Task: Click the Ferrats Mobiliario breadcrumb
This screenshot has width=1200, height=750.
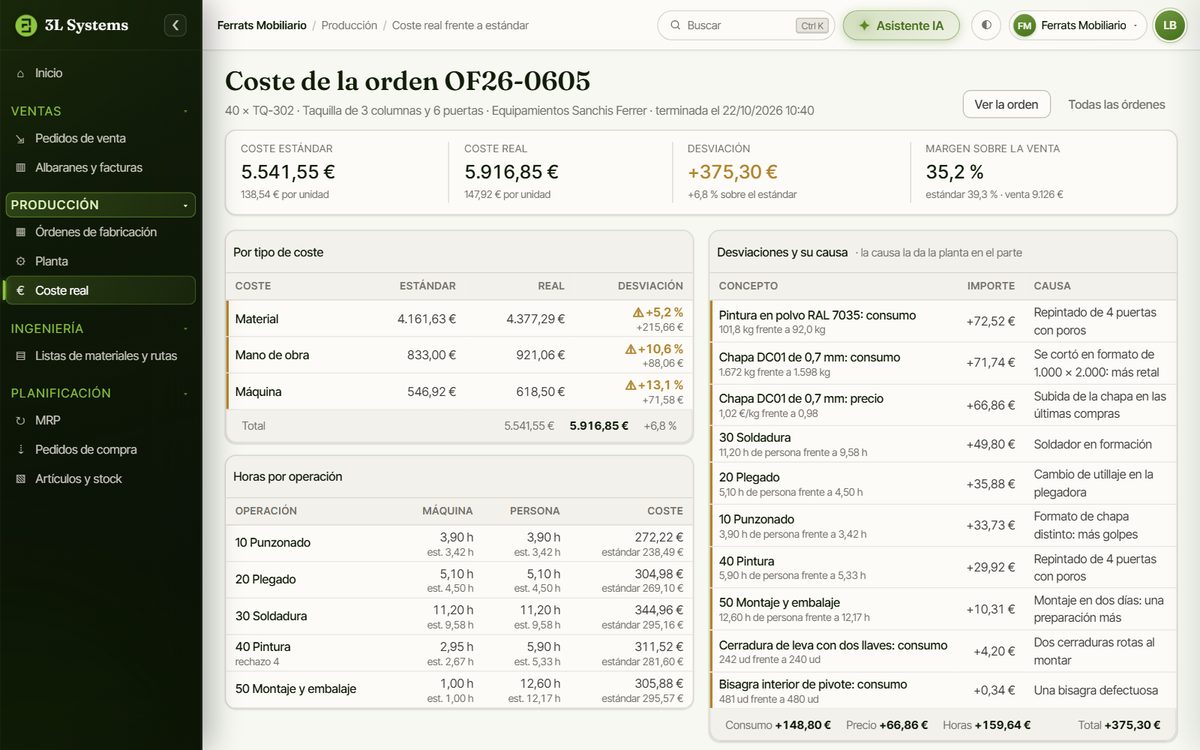Action: click(x=262, y=25)
